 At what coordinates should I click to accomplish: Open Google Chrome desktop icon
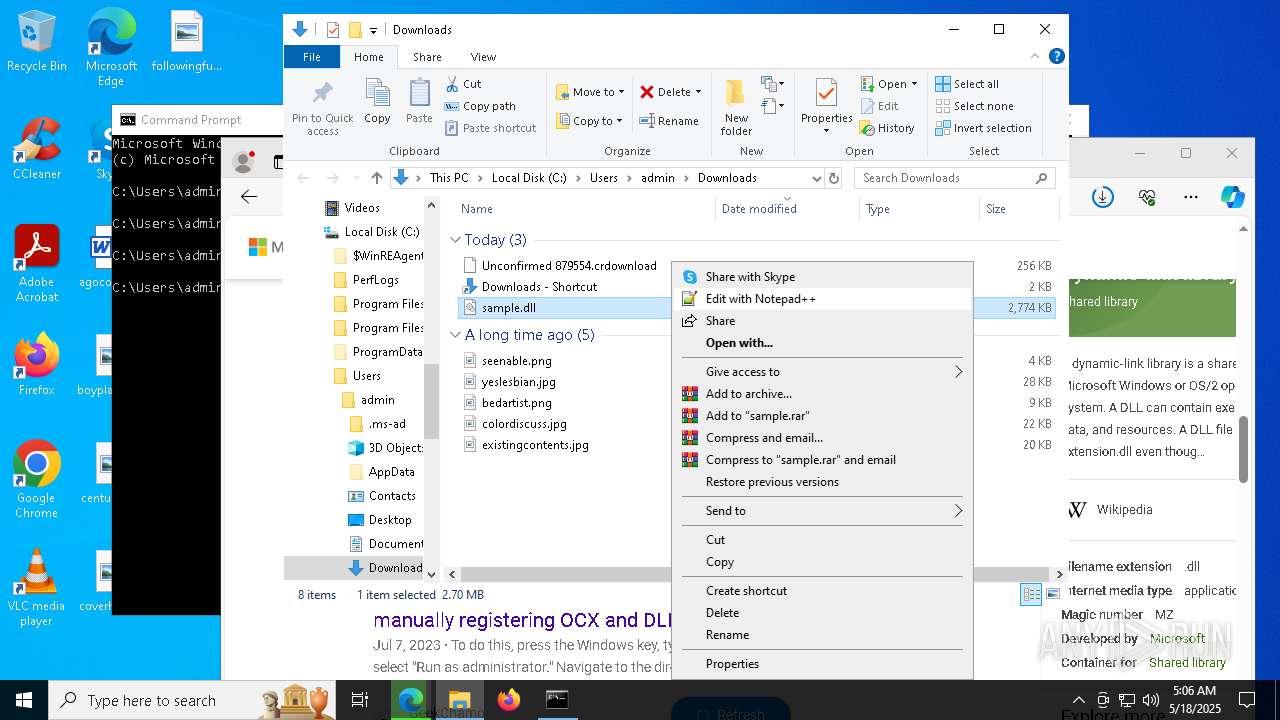[x=37, y=480]
